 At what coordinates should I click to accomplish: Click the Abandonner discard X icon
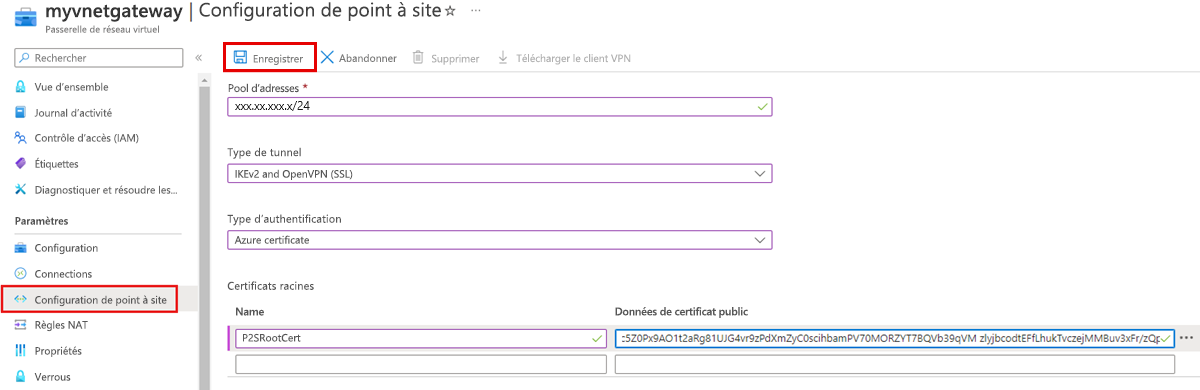pos(327,58)
